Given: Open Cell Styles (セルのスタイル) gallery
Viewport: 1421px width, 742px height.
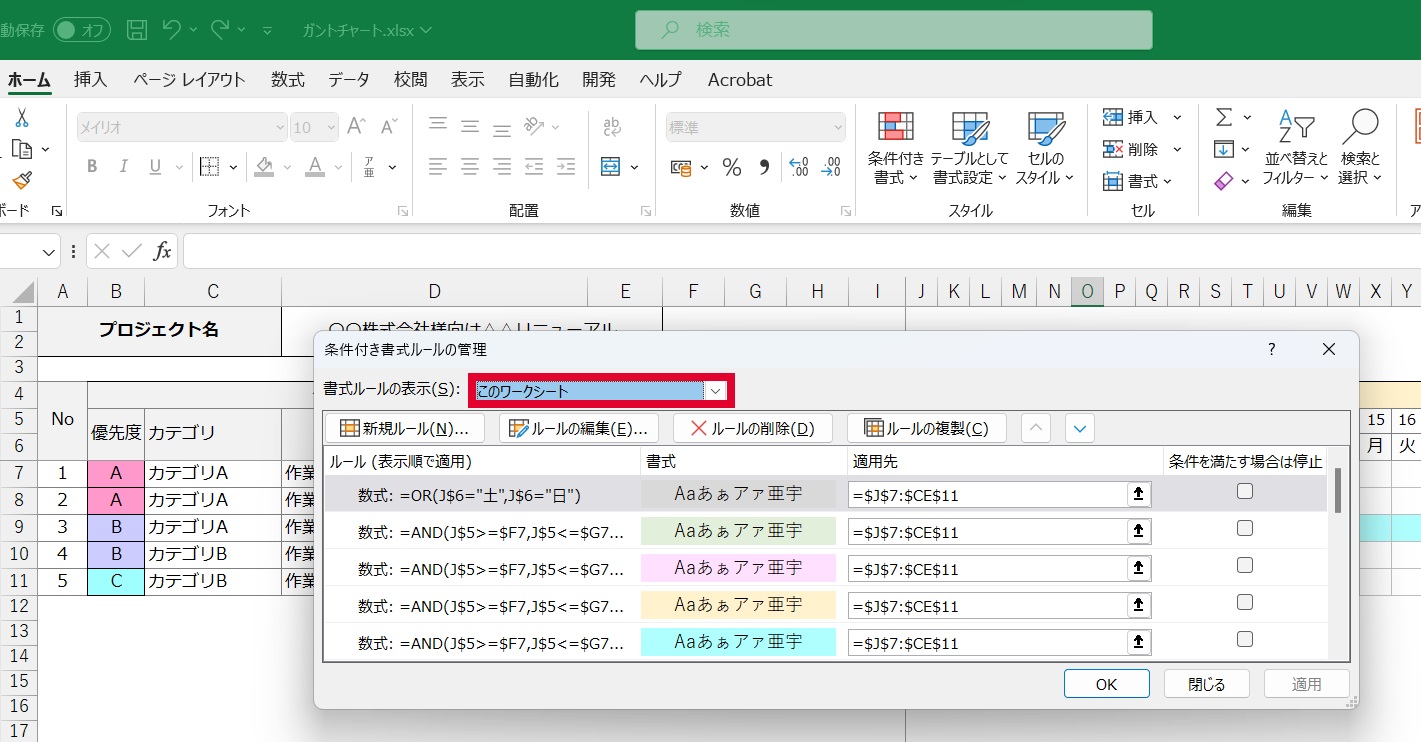Looking at the screenshot, I should 1045,148.
